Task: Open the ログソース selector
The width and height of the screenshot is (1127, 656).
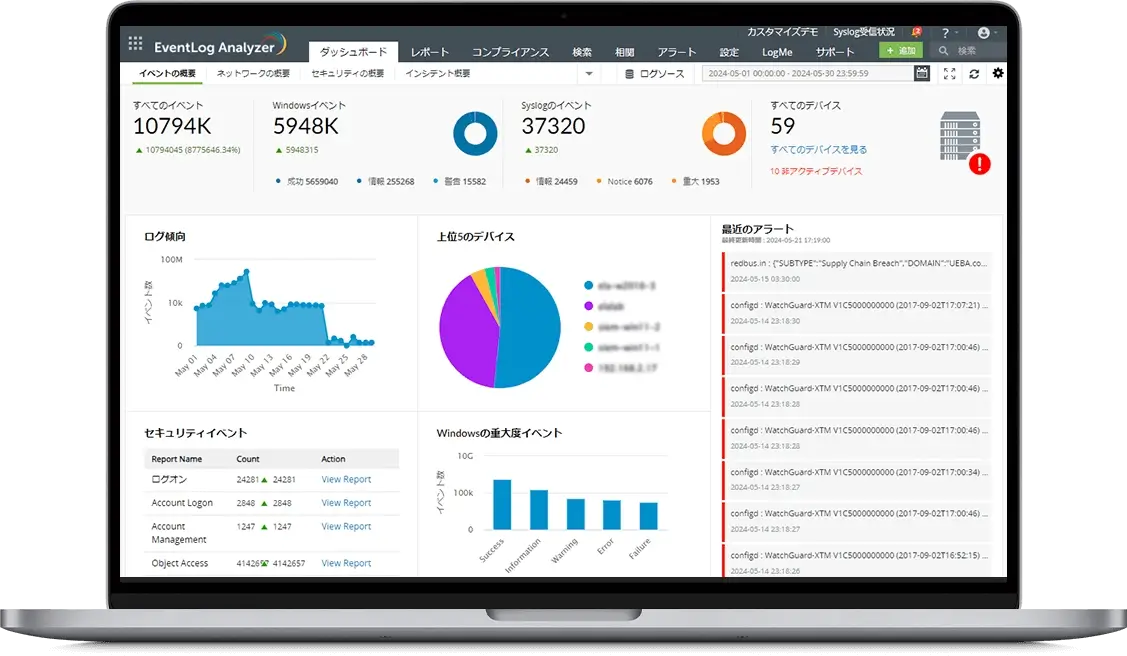Action: [654, 73]
